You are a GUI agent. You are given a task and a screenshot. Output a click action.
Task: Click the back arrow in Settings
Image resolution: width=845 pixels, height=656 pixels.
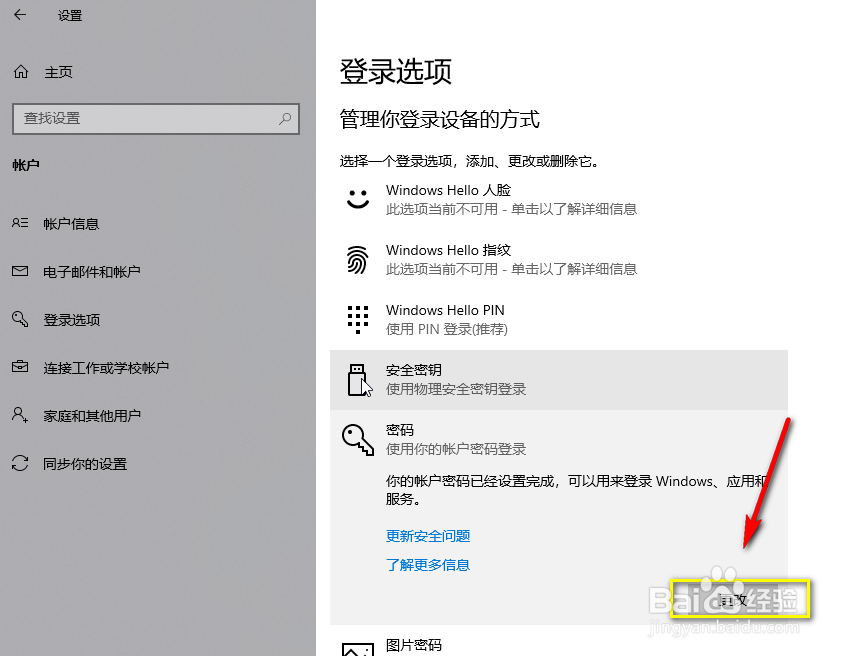(x=20, y=15)
